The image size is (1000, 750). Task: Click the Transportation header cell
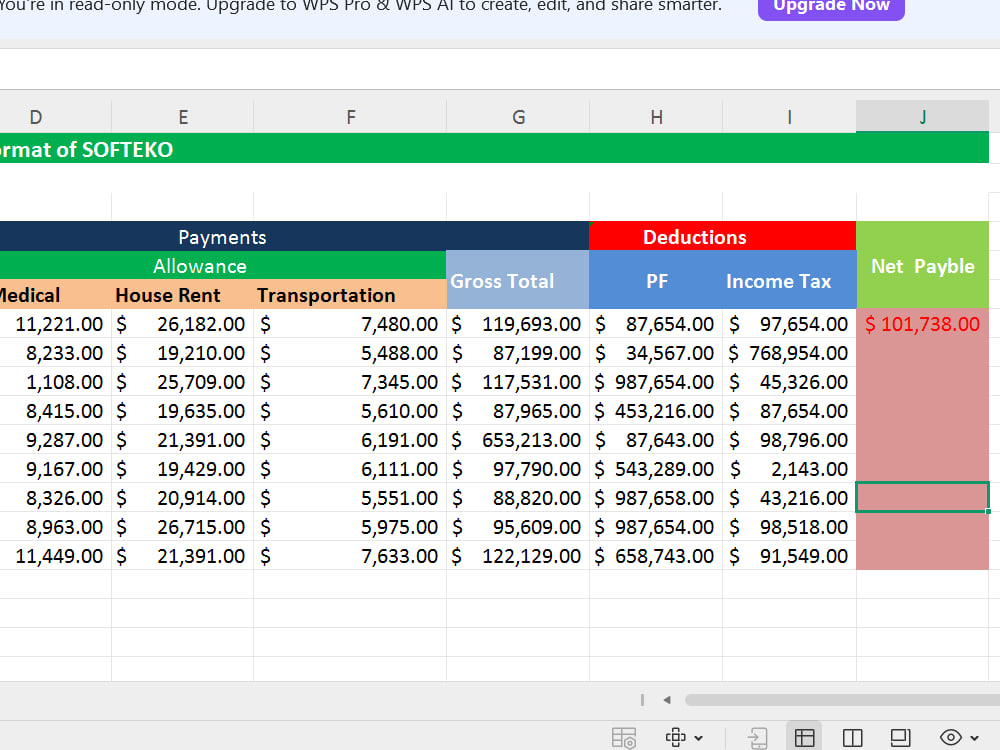point(350,294)
